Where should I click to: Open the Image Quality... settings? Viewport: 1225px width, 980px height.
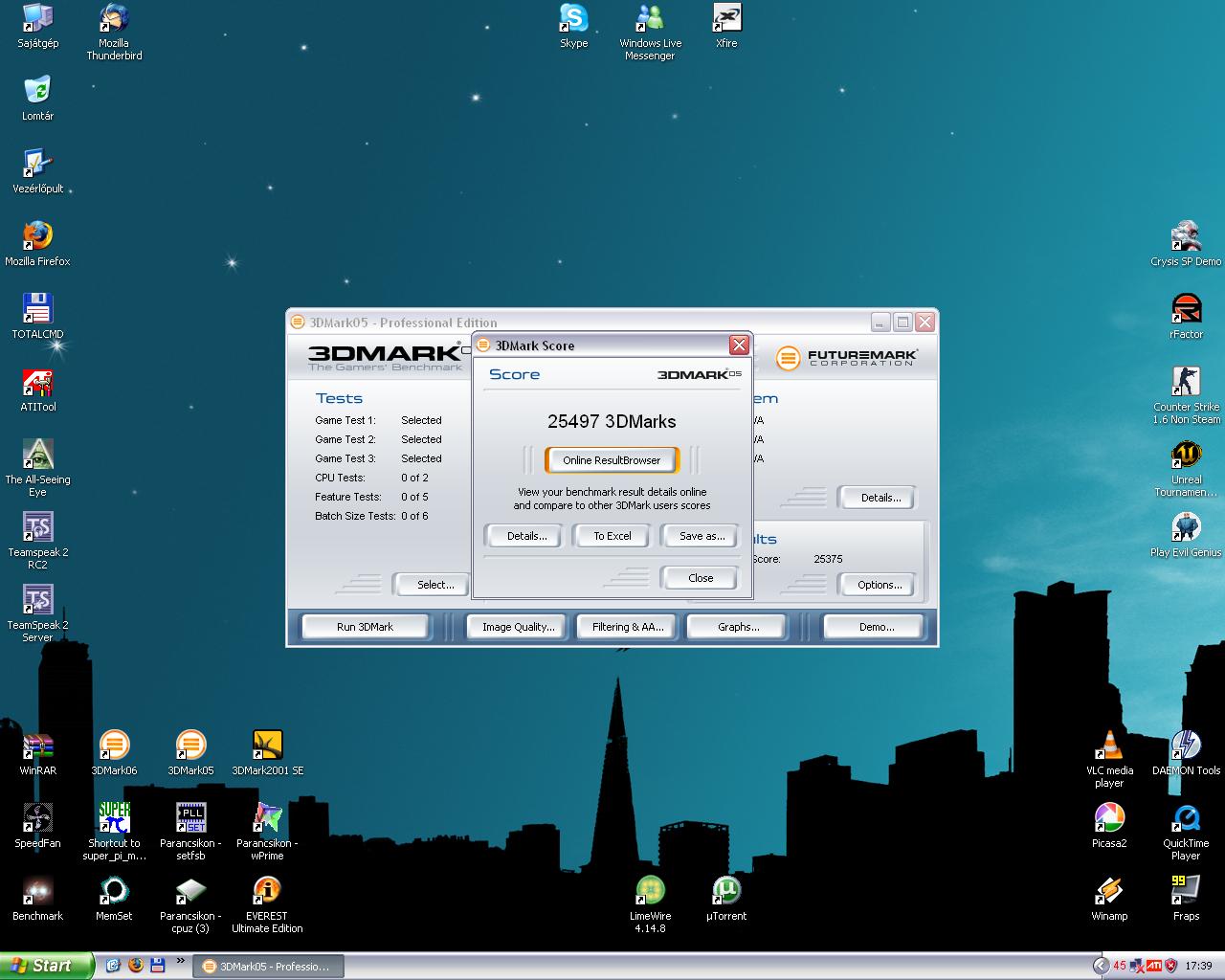coord(518,627)
